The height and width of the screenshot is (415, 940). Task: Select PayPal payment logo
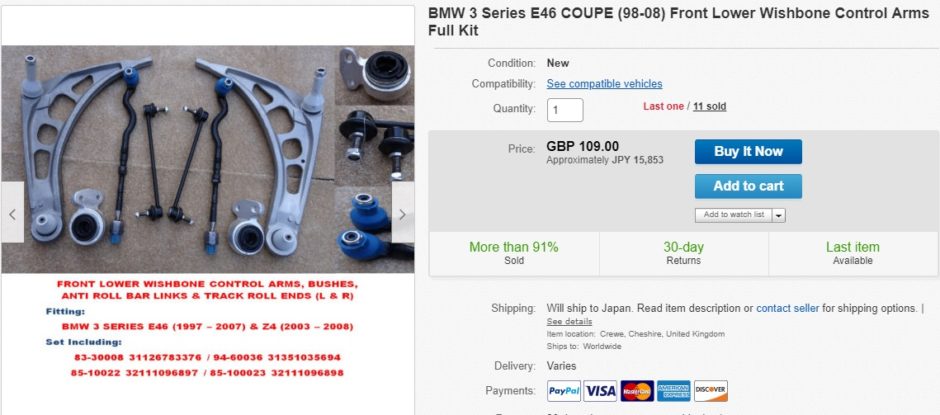point(564,391)
